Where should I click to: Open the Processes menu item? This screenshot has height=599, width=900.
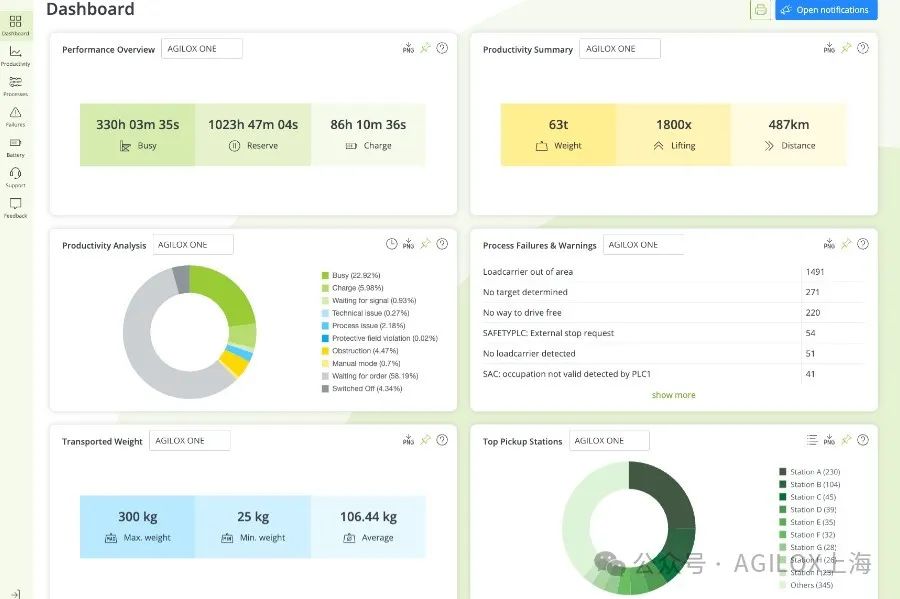pos(15,85)
